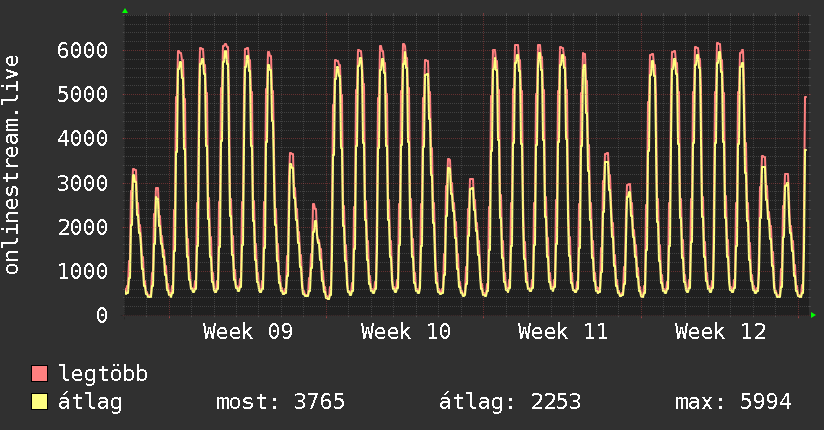The width and height of the screenshot is (824, 430).
Task: Select the legtöbb legend label
Action: coord(103,374)
